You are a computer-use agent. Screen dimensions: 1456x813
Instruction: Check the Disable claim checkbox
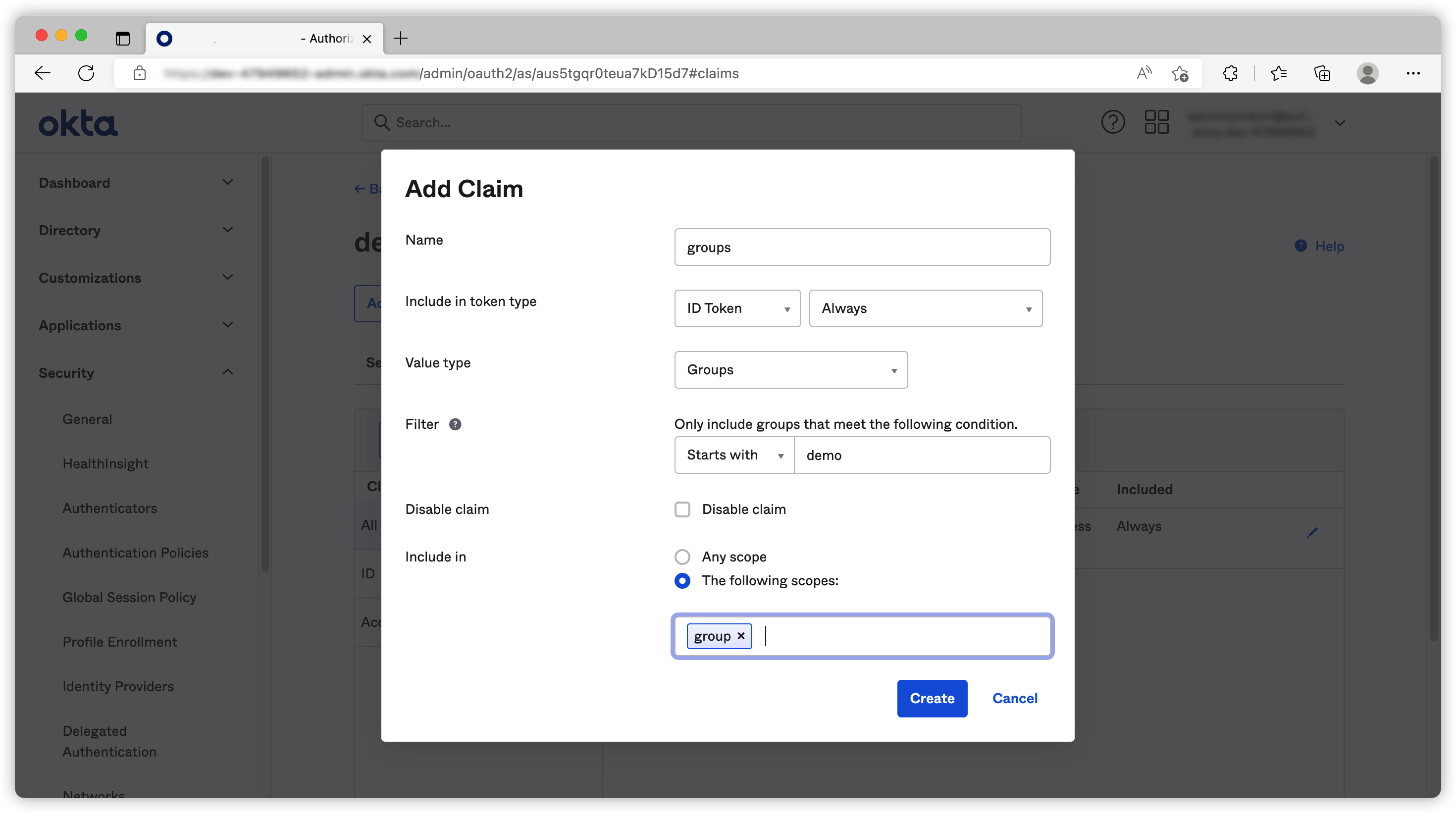click(x=682, y=509)
